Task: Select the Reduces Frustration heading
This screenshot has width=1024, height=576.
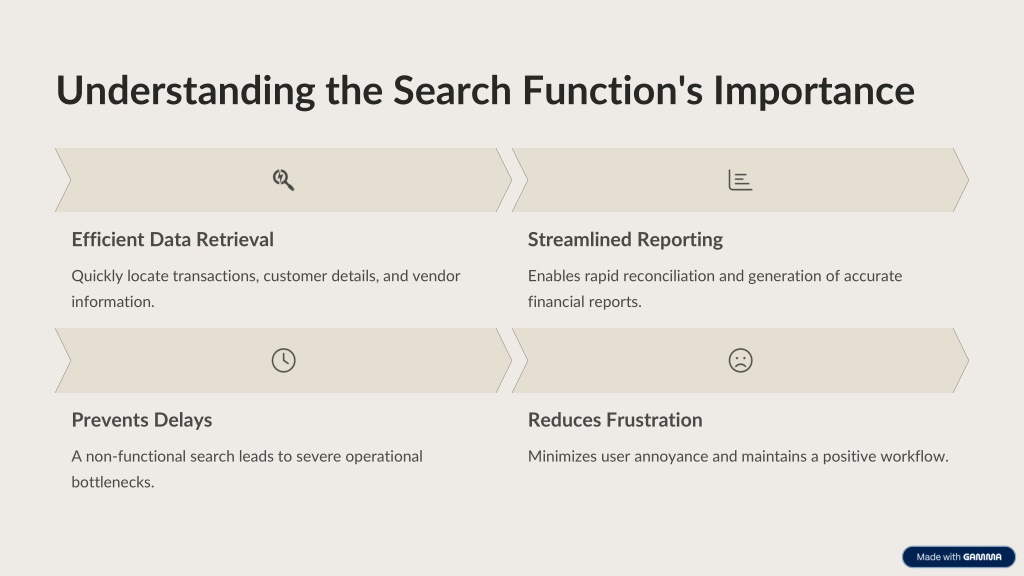Action: [x=615, y=420]
